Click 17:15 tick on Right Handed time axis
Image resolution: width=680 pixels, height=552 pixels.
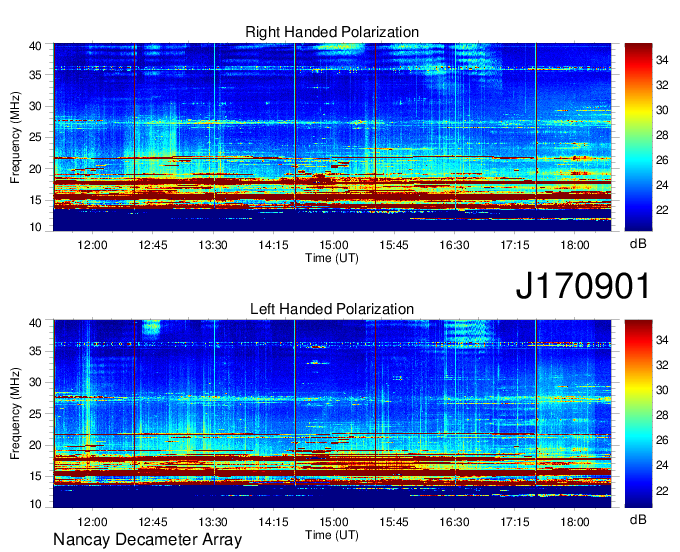pos(514,245)
